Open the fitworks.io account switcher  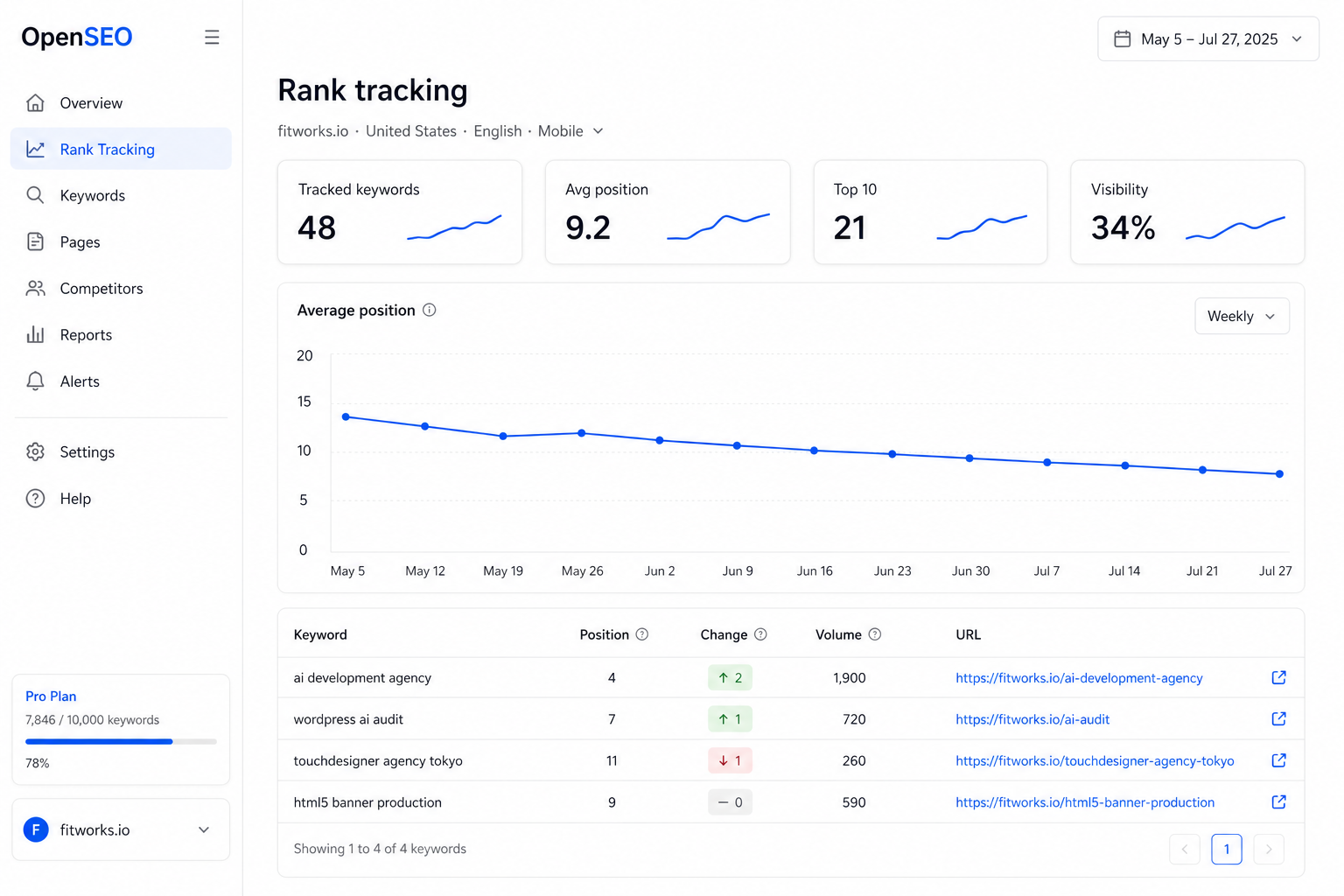click(121, 829)
